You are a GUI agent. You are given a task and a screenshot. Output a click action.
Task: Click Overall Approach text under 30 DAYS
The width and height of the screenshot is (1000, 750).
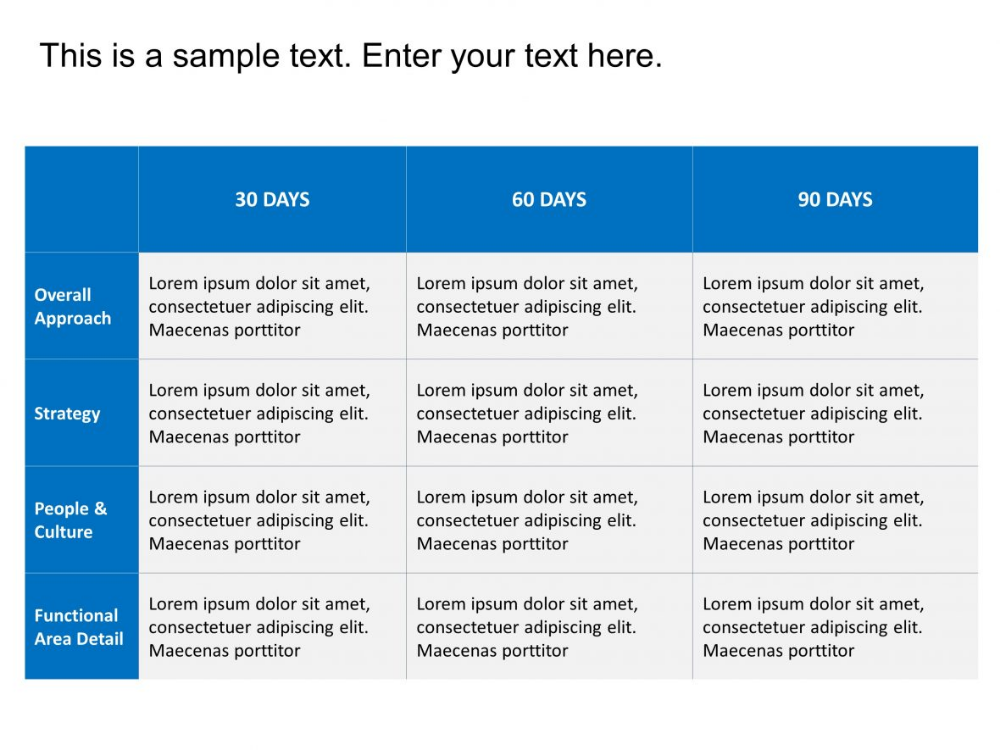(x=260, y=307)
